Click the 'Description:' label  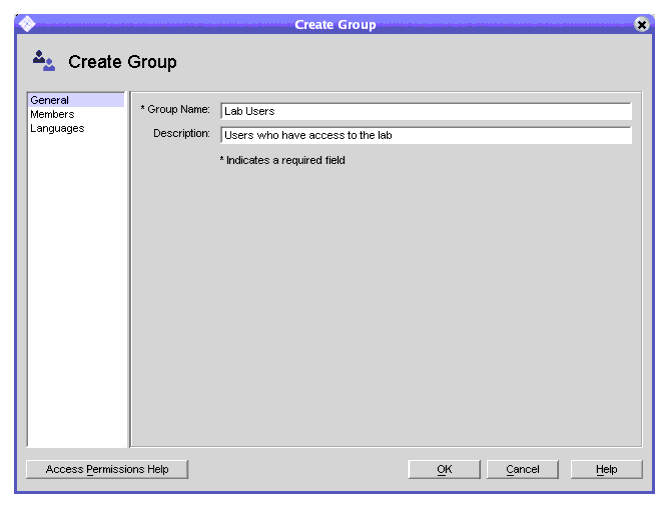pos(182,133)
